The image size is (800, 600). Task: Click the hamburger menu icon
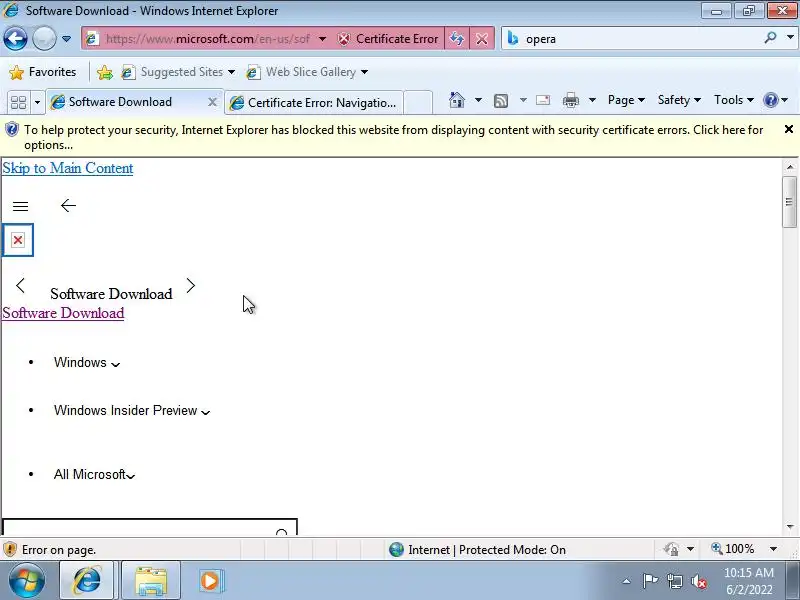tap(20, 206)
